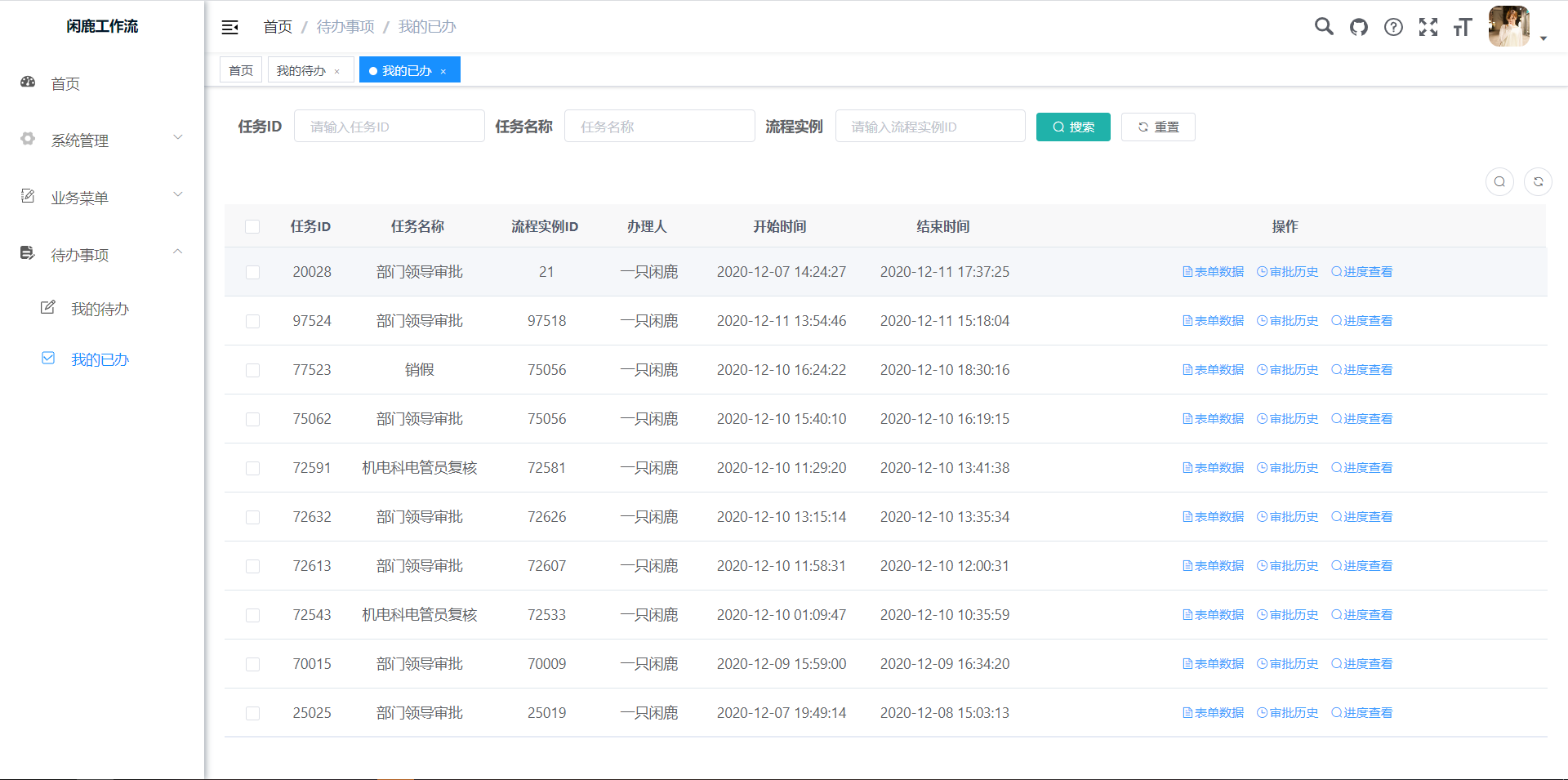Click the round hide-search icon above table
This screenshot has width=1568, height=780.
click(1499, 181)
